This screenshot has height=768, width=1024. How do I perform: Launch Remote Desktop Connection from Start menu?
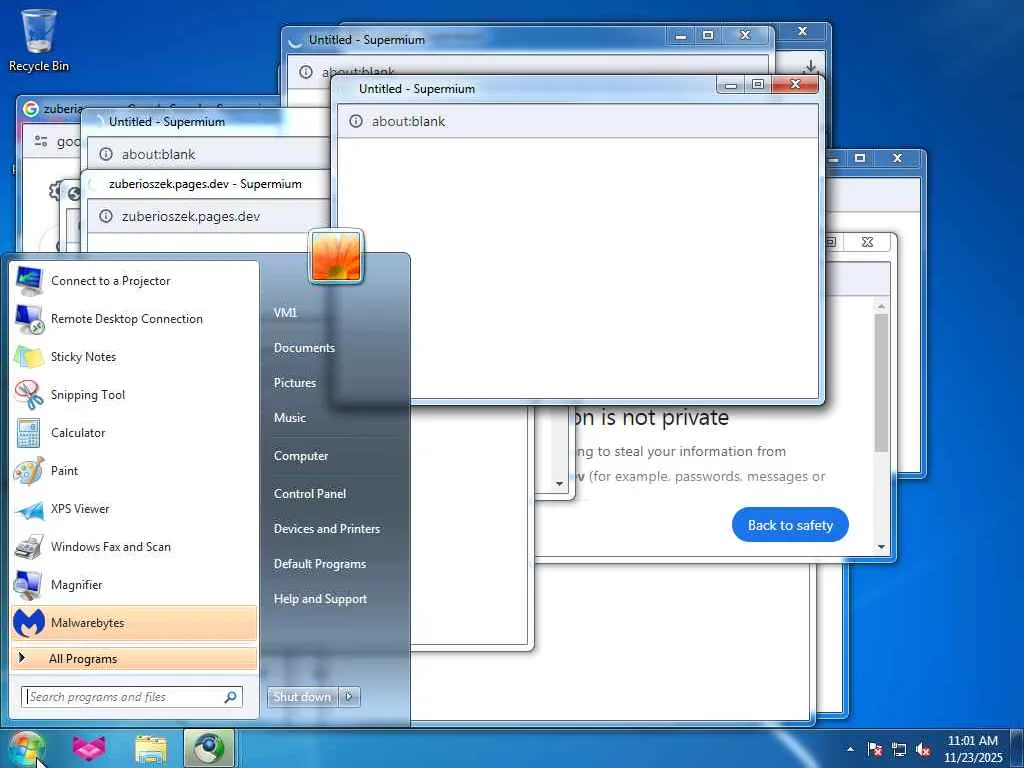[134, 319]
